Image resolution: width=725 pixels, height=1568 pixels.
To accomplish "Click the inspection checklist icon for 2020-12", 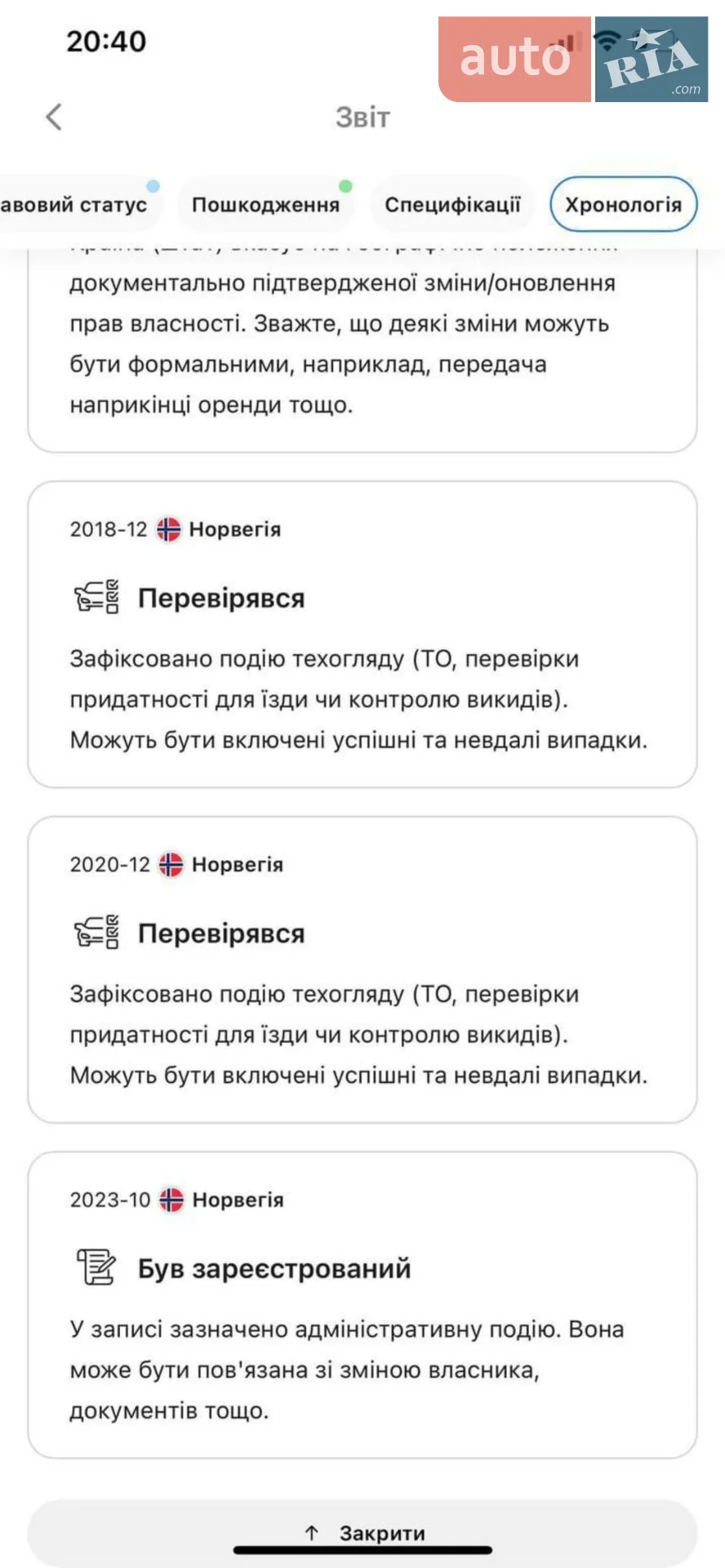I will 96,933.
